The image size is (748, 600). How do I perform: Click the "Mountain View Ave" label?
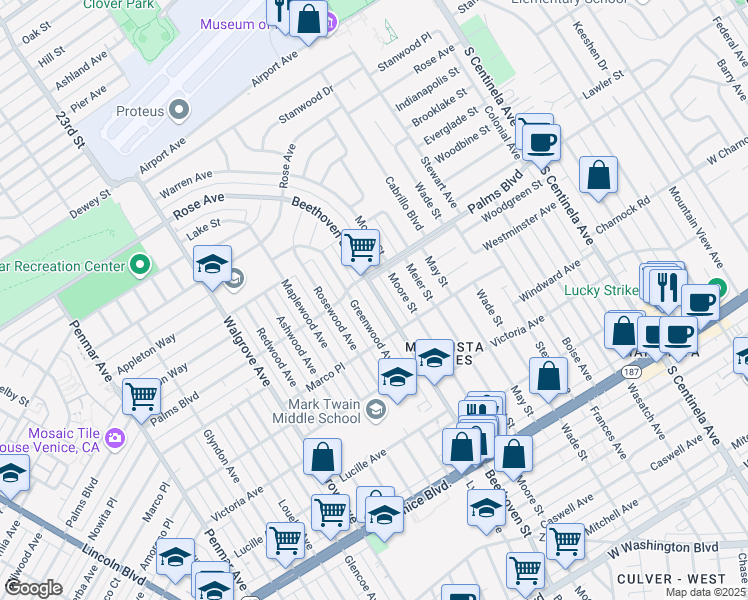[696, 227]
